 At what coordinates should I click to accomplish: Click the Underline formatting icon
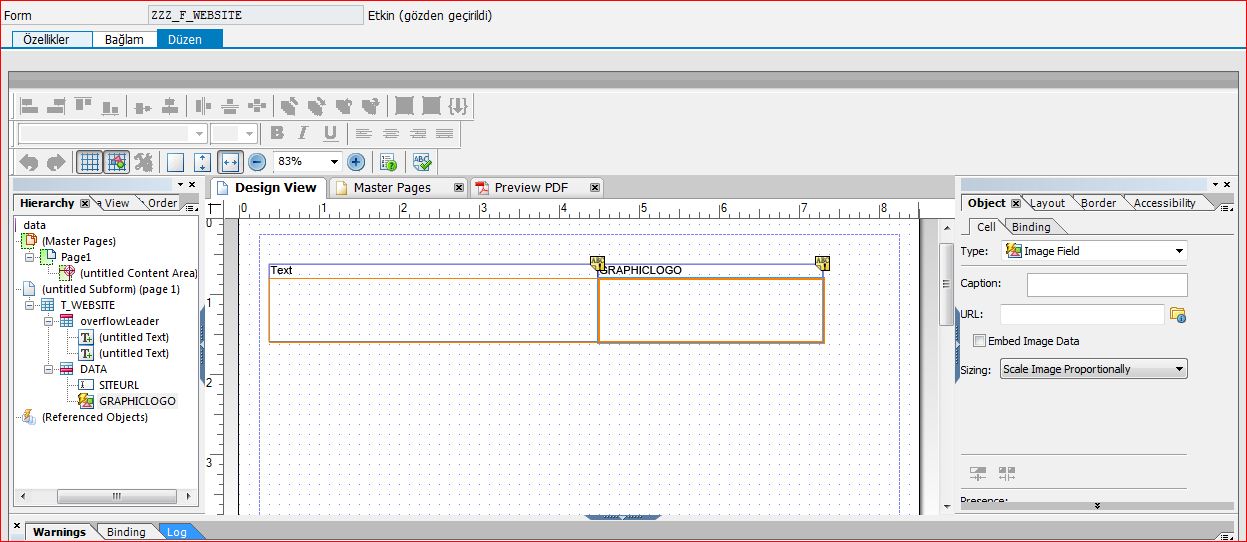[x=329, y=134]
